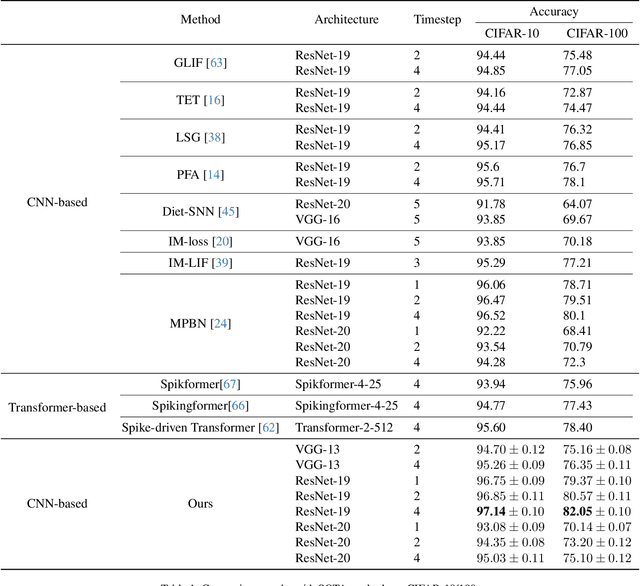The width and height of the screenshot is (640, 586).
Task: Click reference 16 beside TET
Action: pyautogui.click(x=214, y=100)
